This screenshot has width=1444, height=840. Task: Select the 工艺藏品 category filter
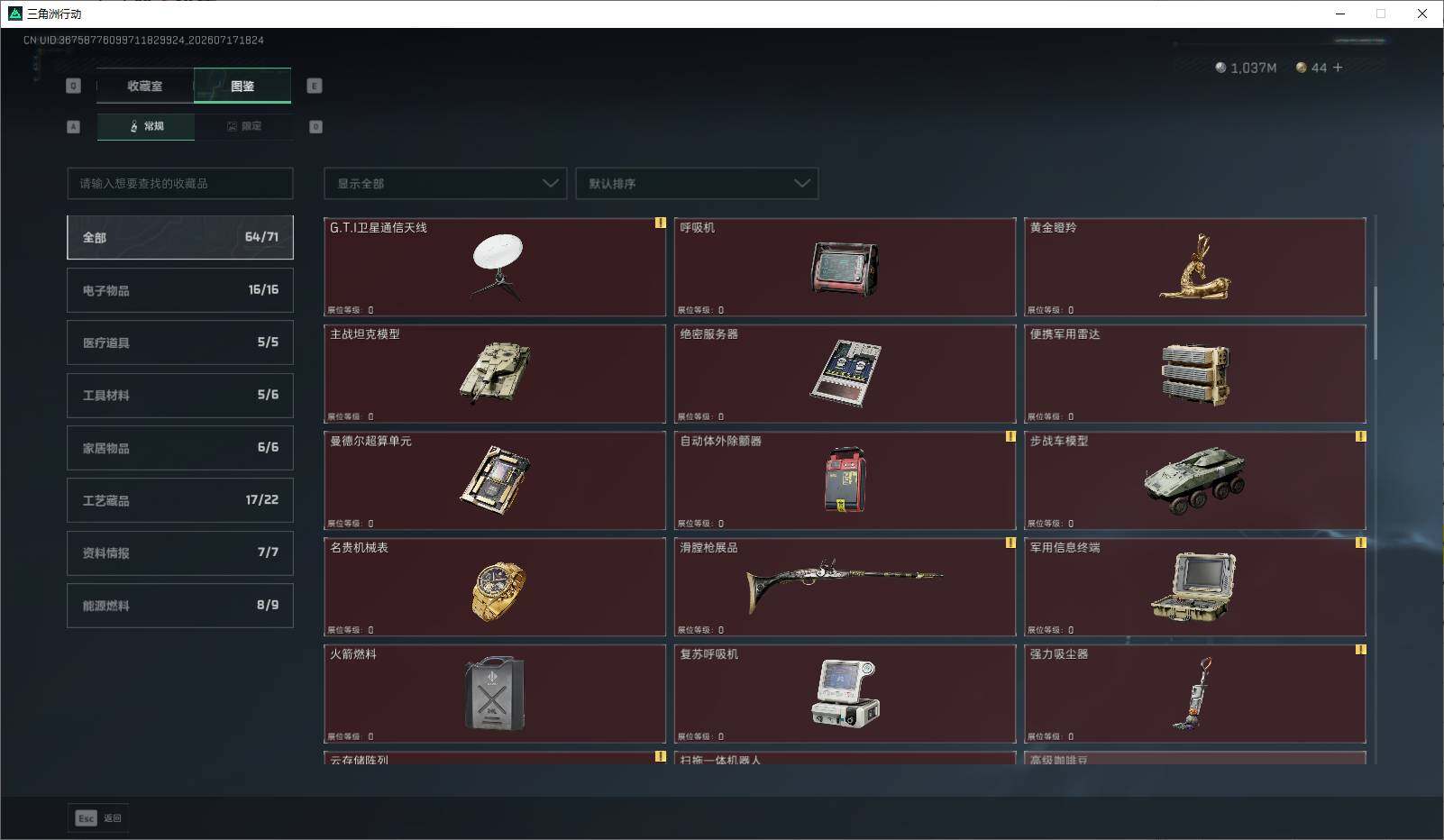tap(180, 500)
